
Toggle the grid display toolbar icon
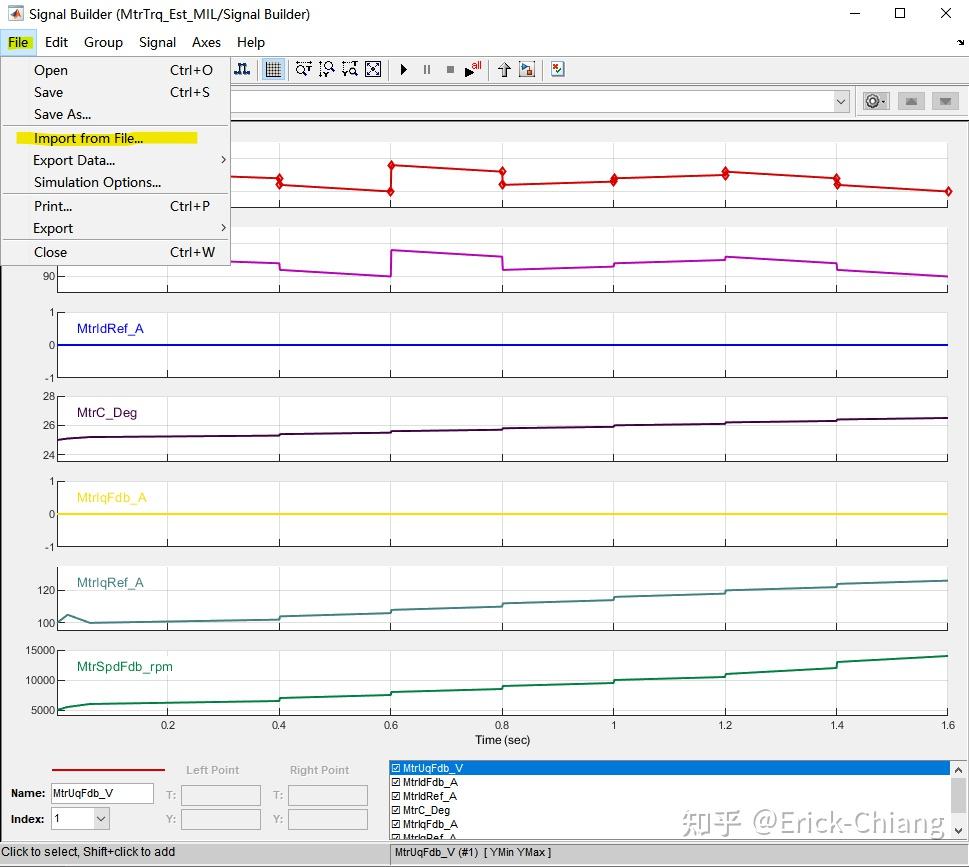tap(272, 69)
